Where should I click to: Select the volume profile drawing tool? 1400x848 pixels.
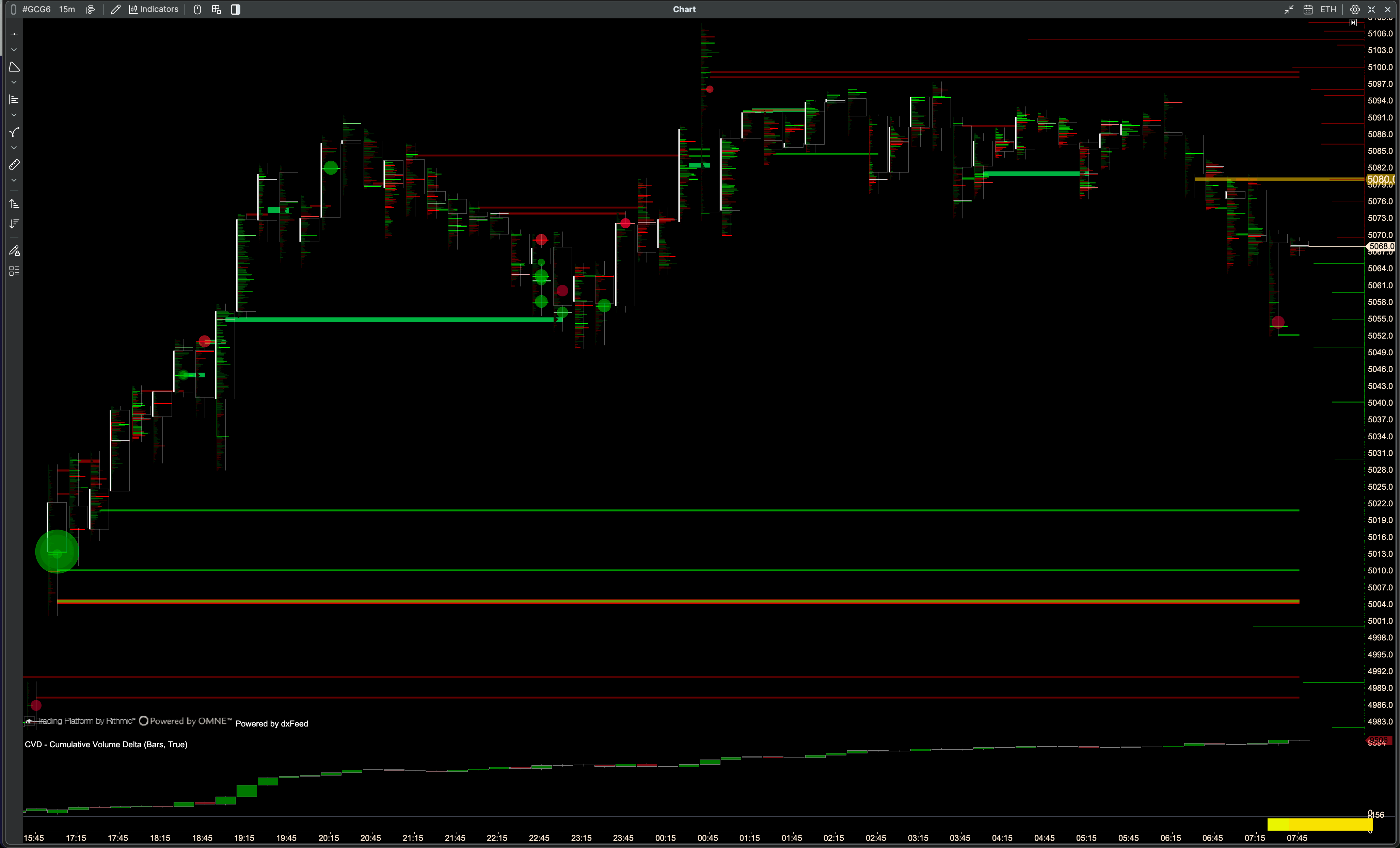tap(14, 99)
